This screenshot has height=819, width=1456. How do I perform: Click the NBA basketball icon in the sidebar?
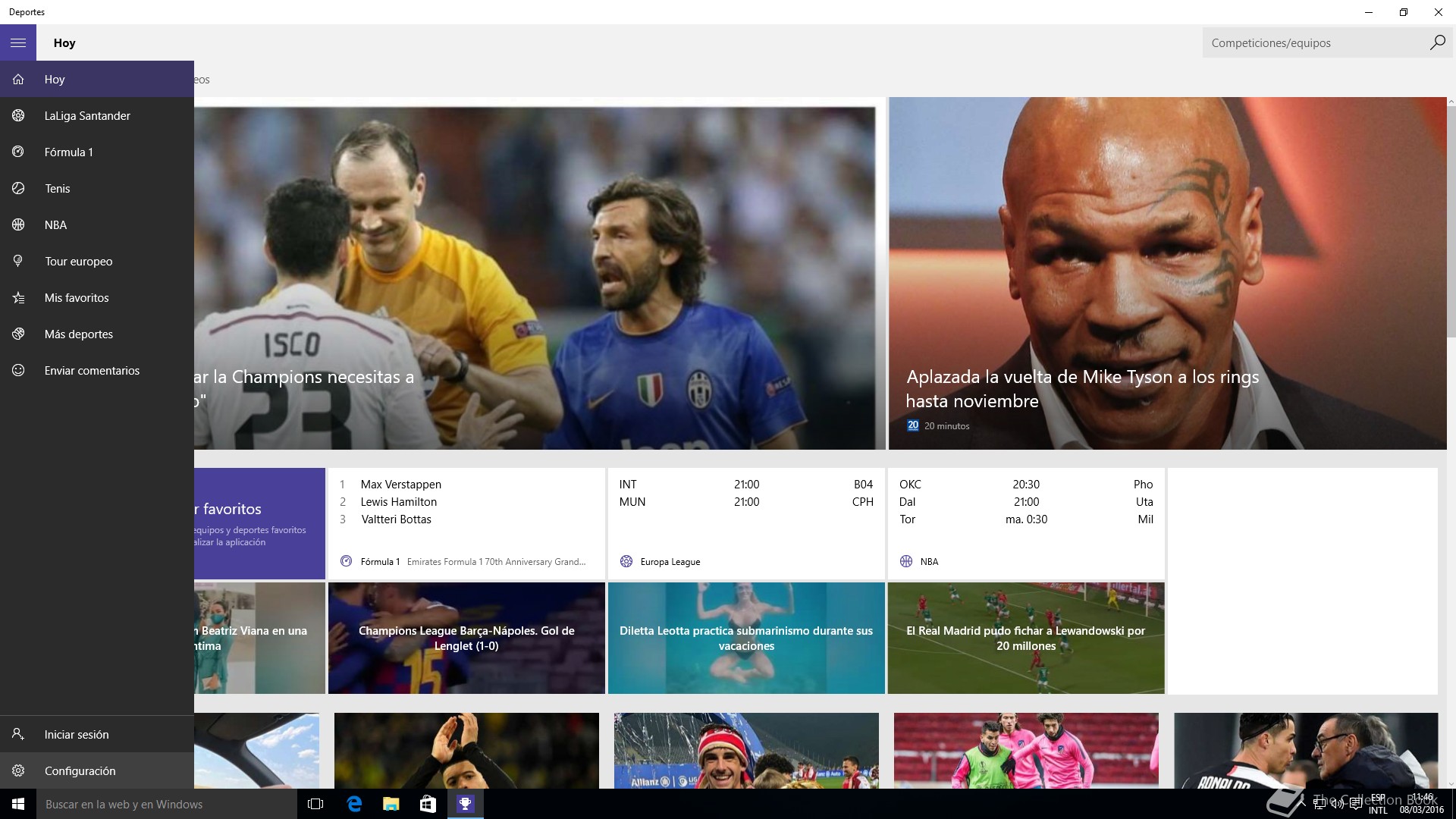[18, 224]
